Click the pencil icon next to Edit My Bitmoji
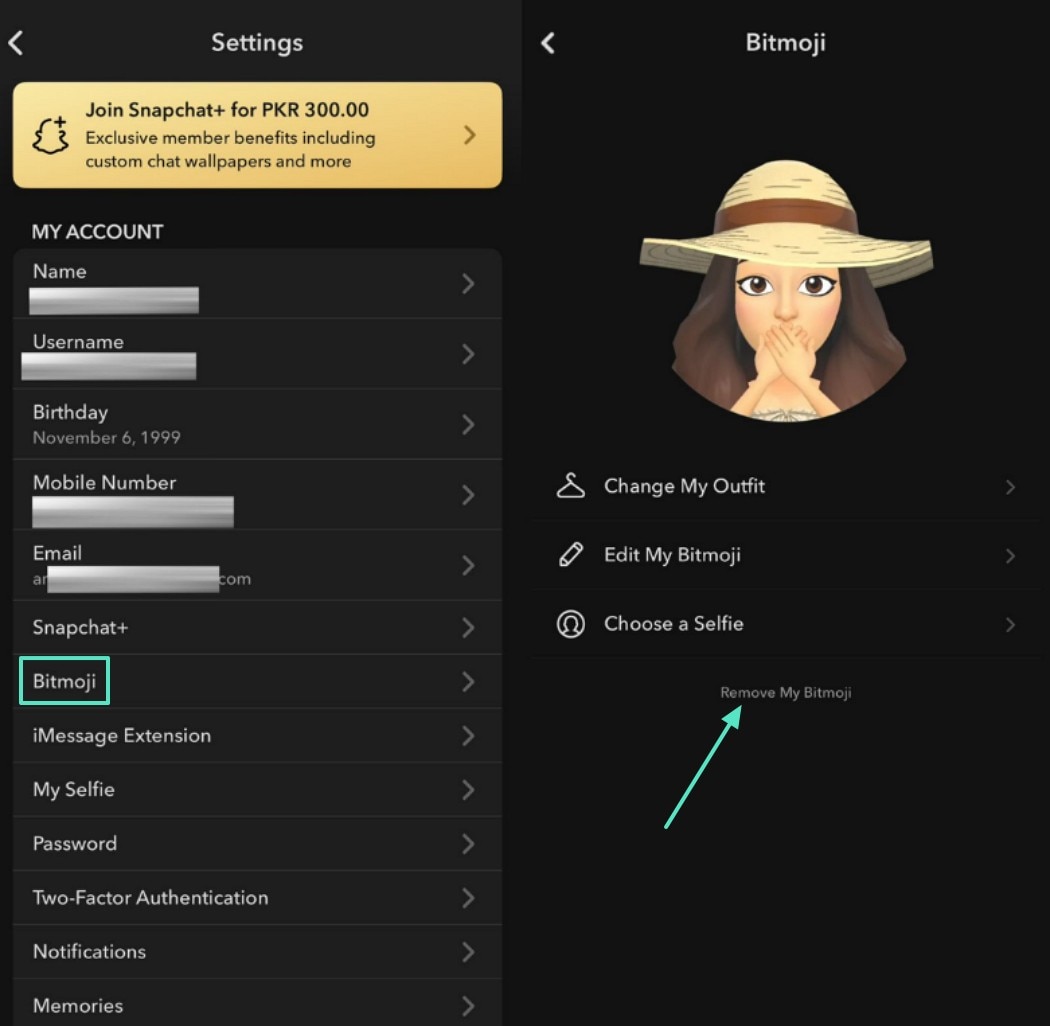The height and width of the screenshot is (1026, 1050). point(569,556)
